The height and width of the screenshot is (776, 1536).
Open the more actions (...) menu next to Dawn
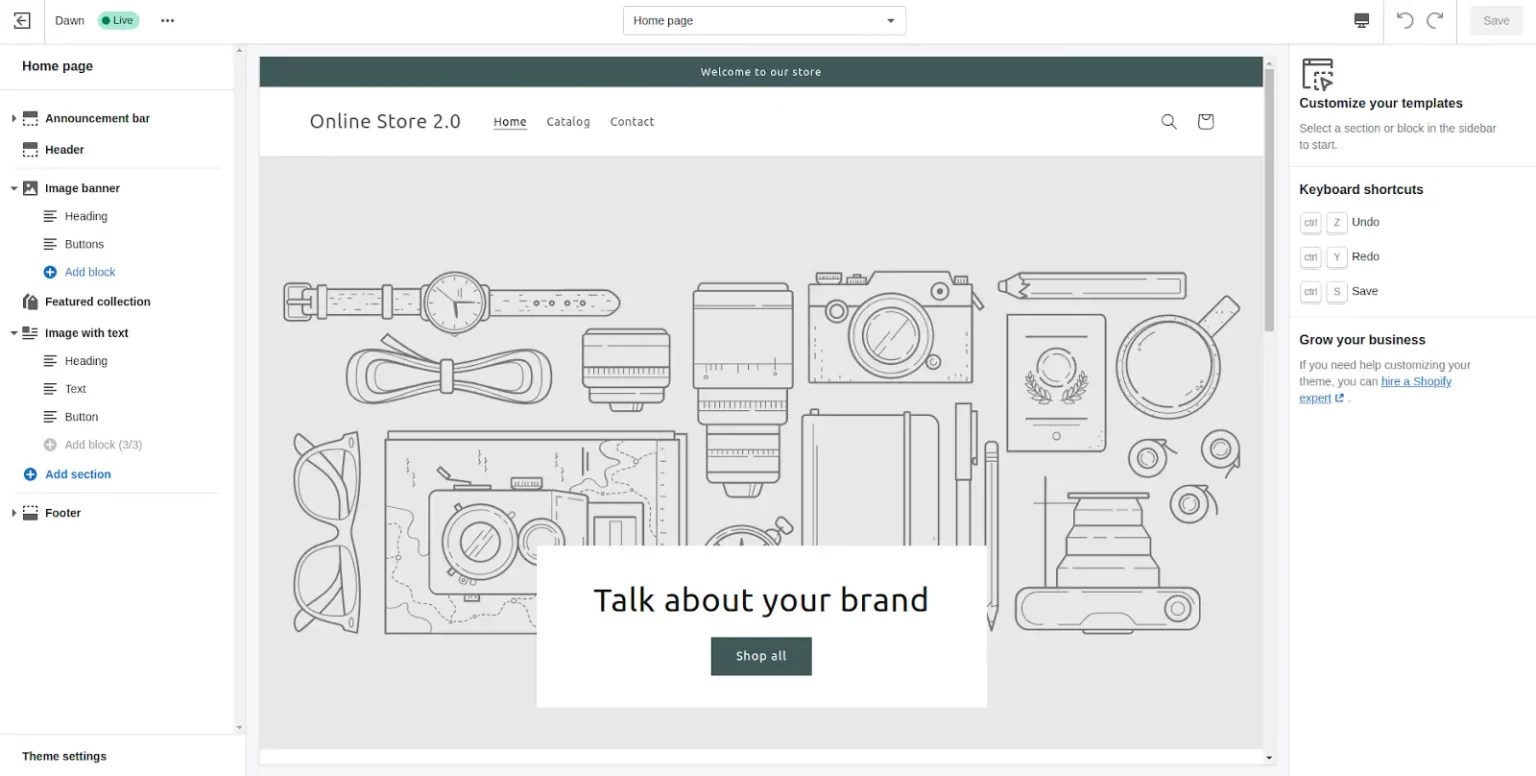point(167,20)
